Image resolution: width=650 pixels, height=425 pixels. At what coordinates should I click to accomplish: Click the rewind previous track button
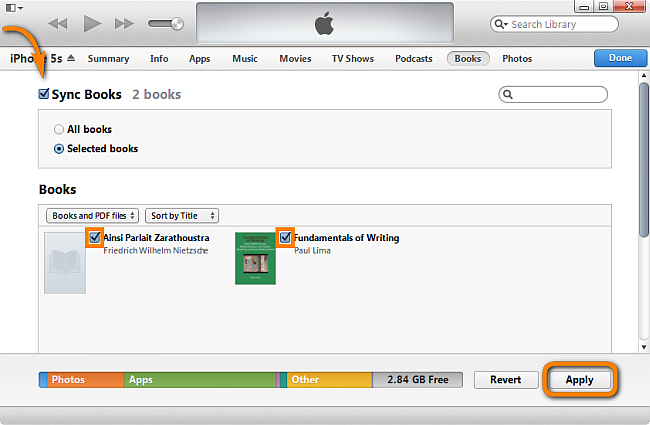[x=58, y=24]
